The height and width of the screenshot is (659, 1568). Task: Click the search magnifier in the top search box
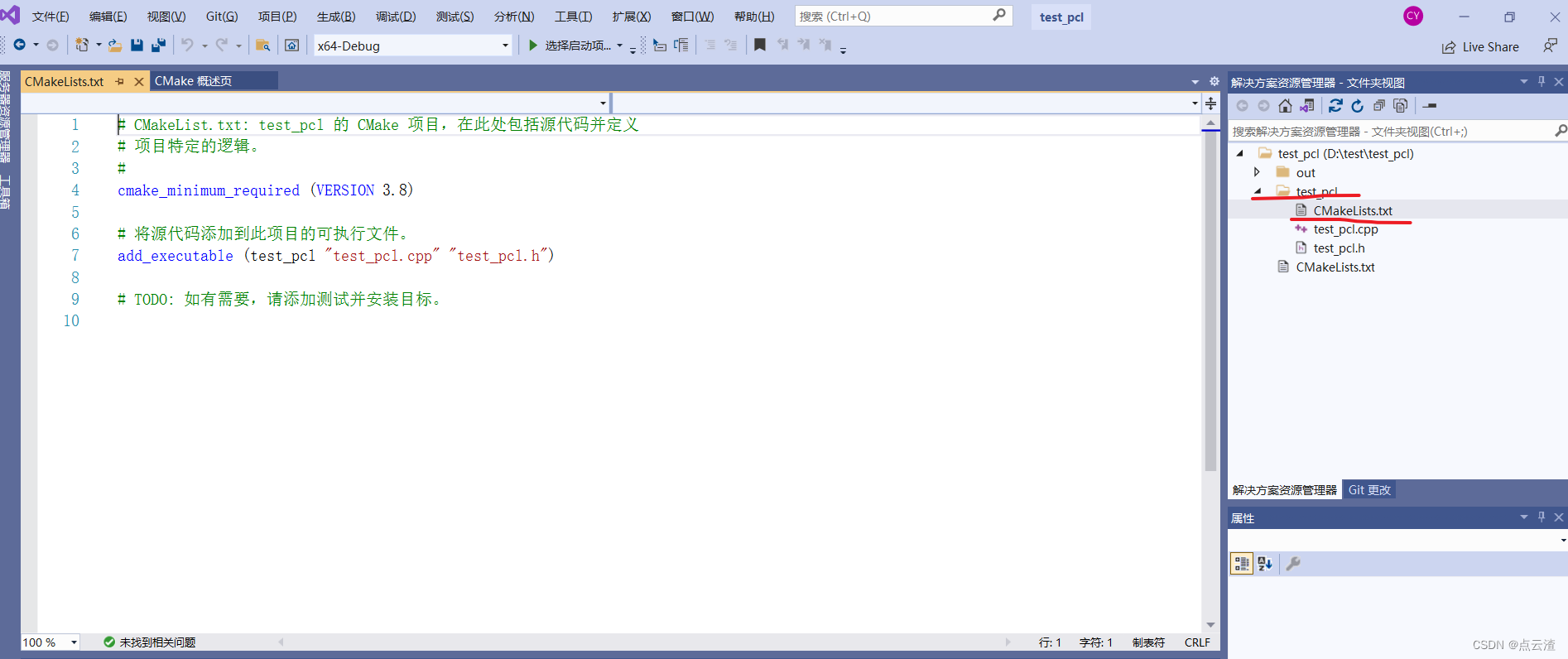[x=999, y=15]
